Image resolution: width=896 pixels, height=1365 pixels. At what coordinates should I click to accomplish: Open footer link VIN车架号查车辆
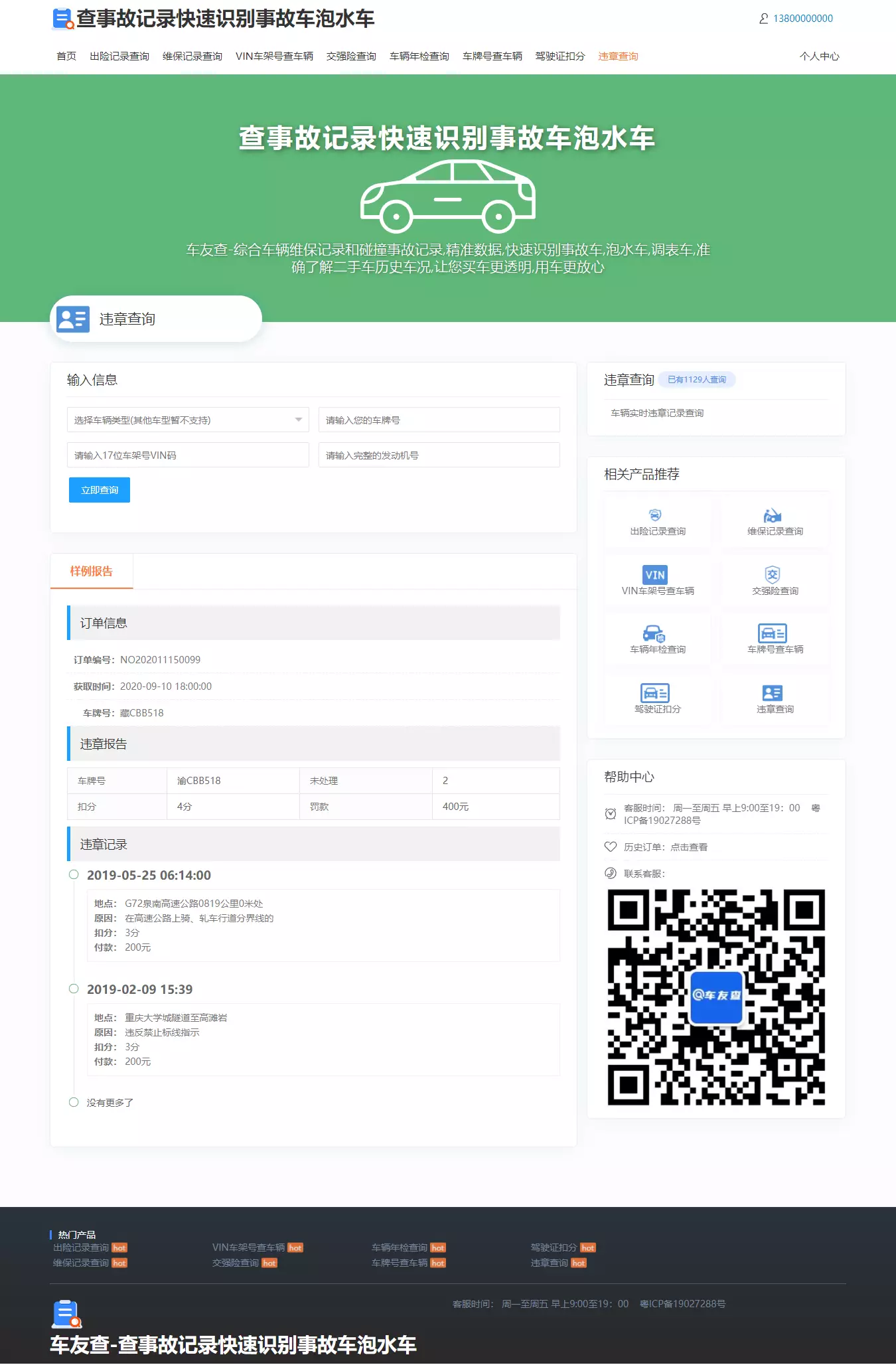point(248,1247)
